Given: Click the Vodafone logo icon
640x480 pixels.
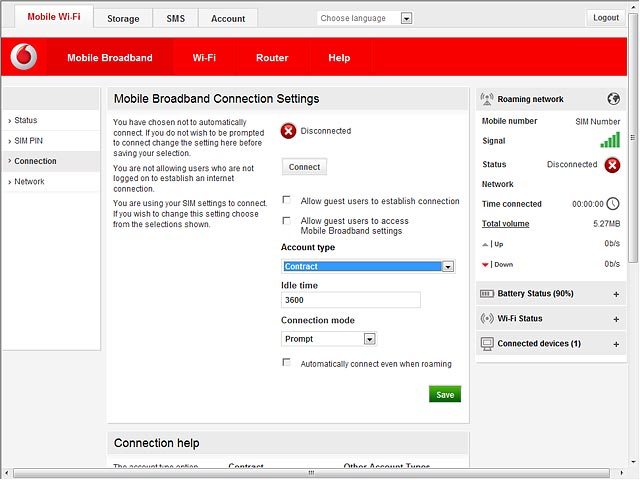Looking at the screenshot, I should click(x=24, y=56).
